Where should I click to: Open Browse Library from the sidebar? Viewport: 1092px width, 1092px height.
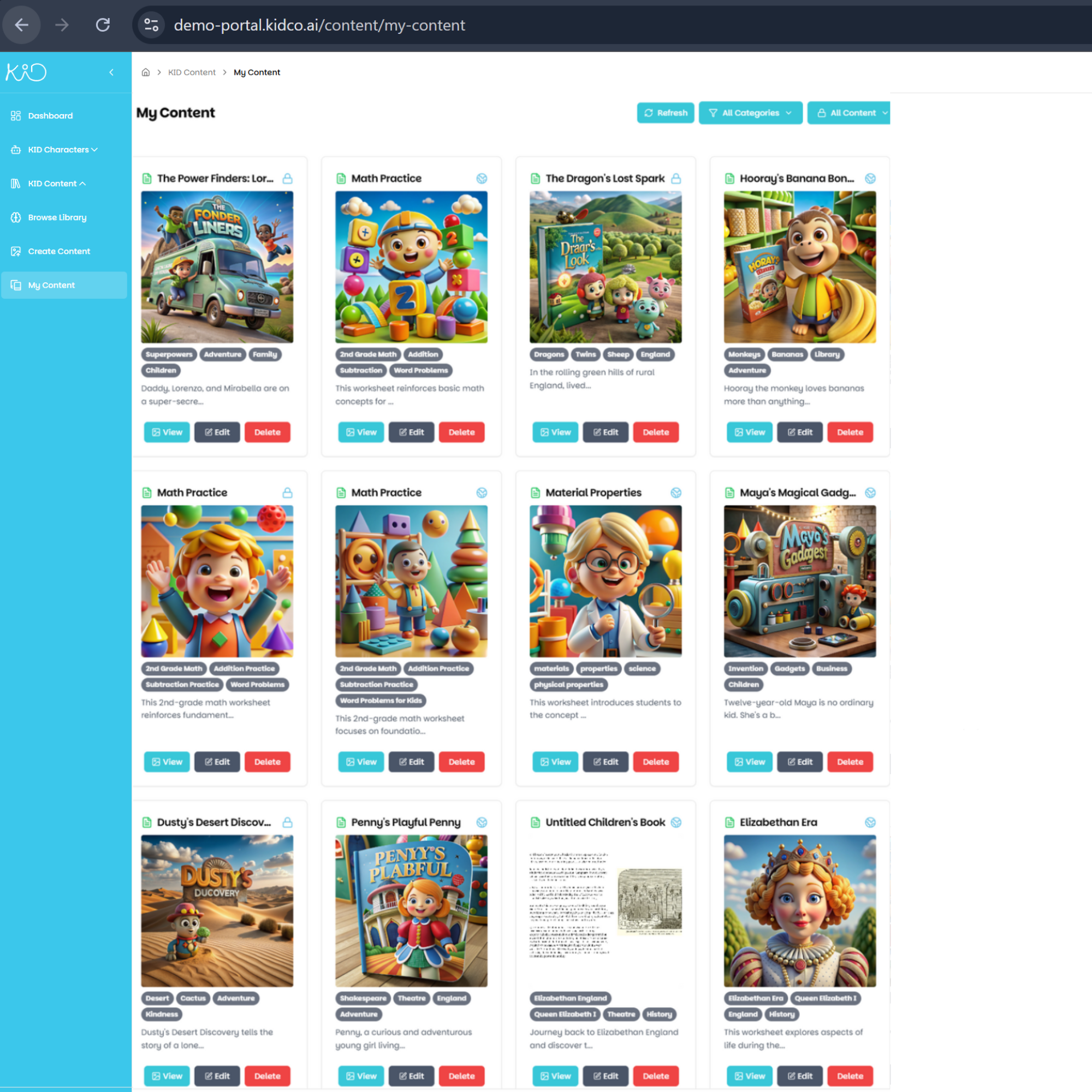click(x=57, y=218)
